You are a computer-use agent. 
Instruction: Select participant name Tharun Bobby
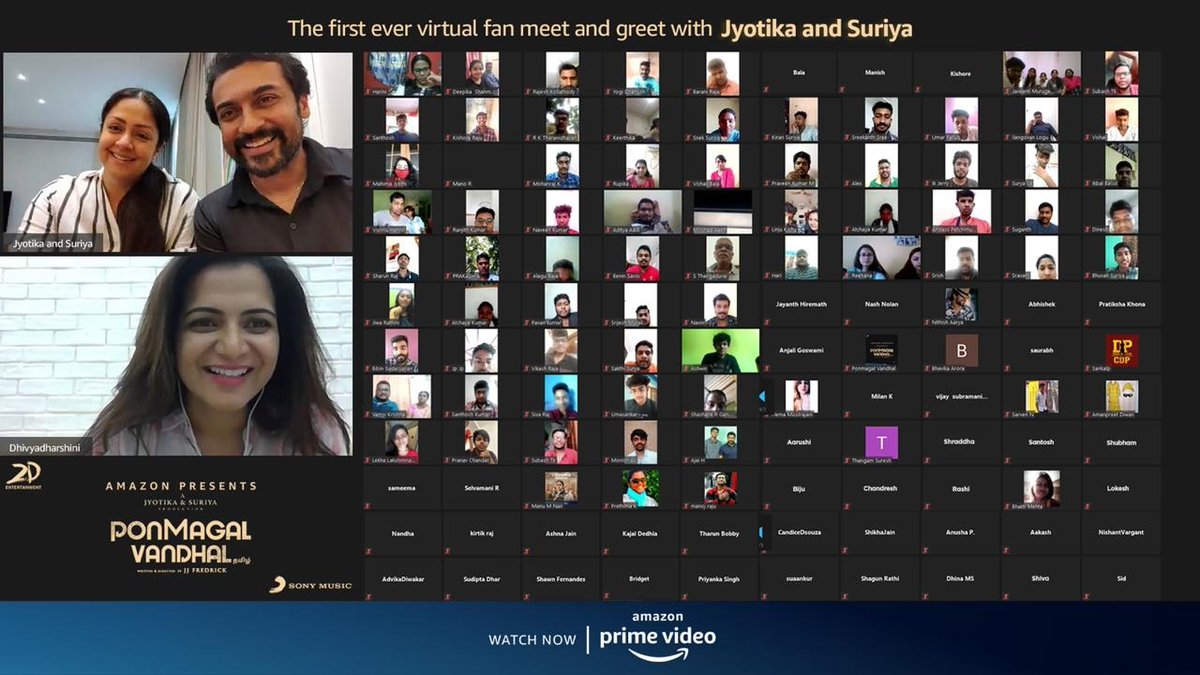tap(720, 533)
